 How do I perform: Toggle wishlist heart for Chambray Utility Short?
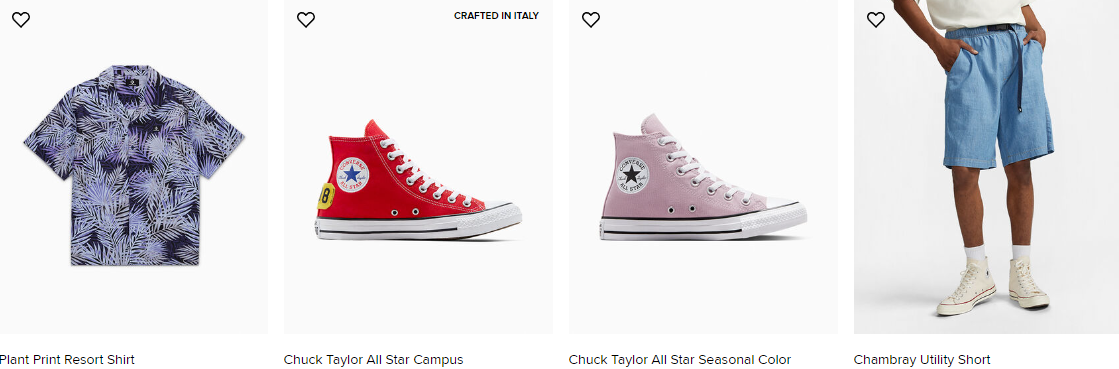876,20
